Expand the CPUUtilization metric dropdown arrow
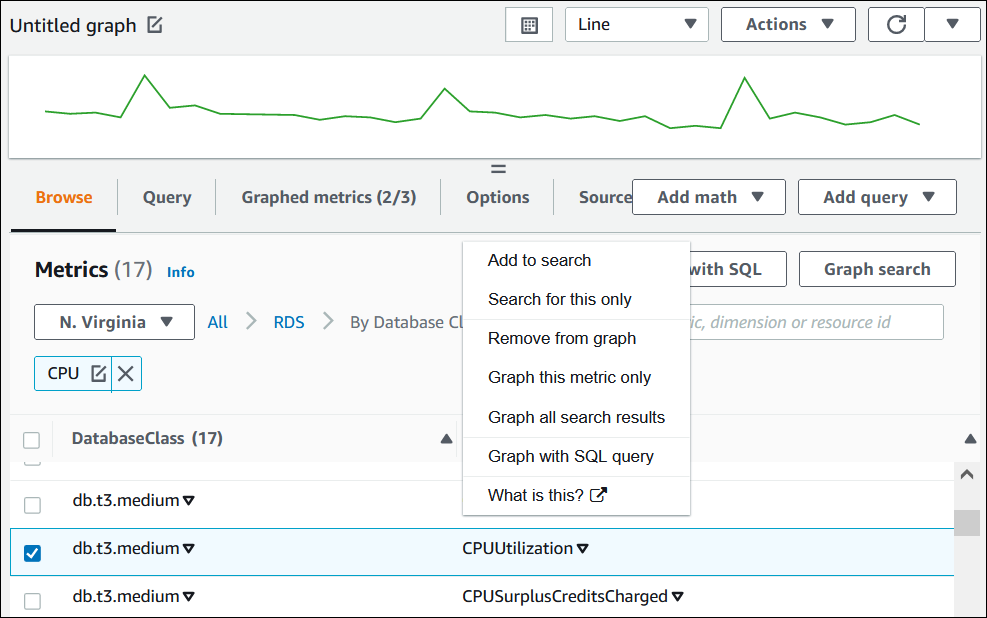Viewport: 987px width, 618px height. [x=581, y=548]
